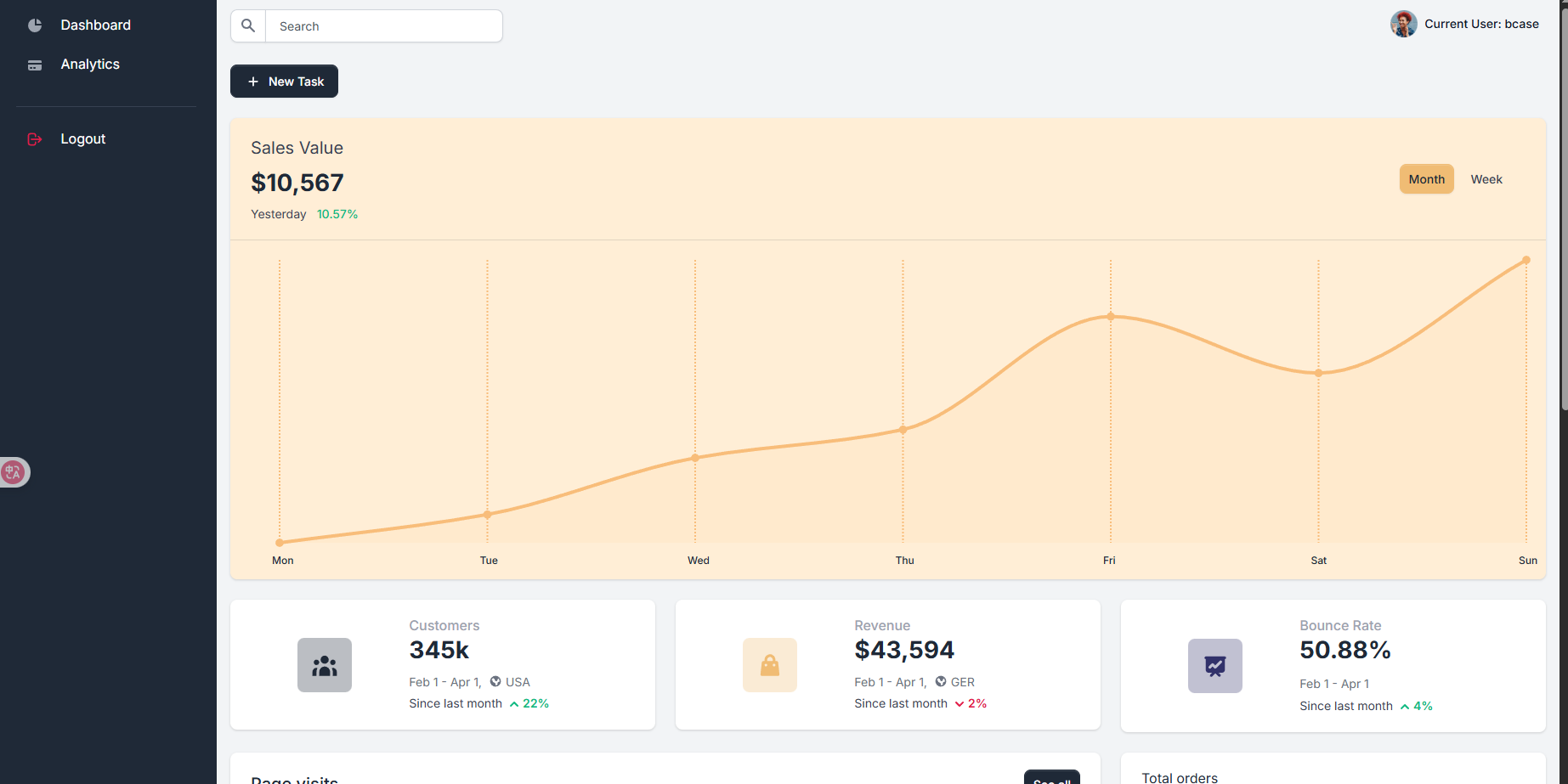The width and height of the screenshot is (1568, 784).
Task: Click the Customers group icon
Action: pos(325,665)
